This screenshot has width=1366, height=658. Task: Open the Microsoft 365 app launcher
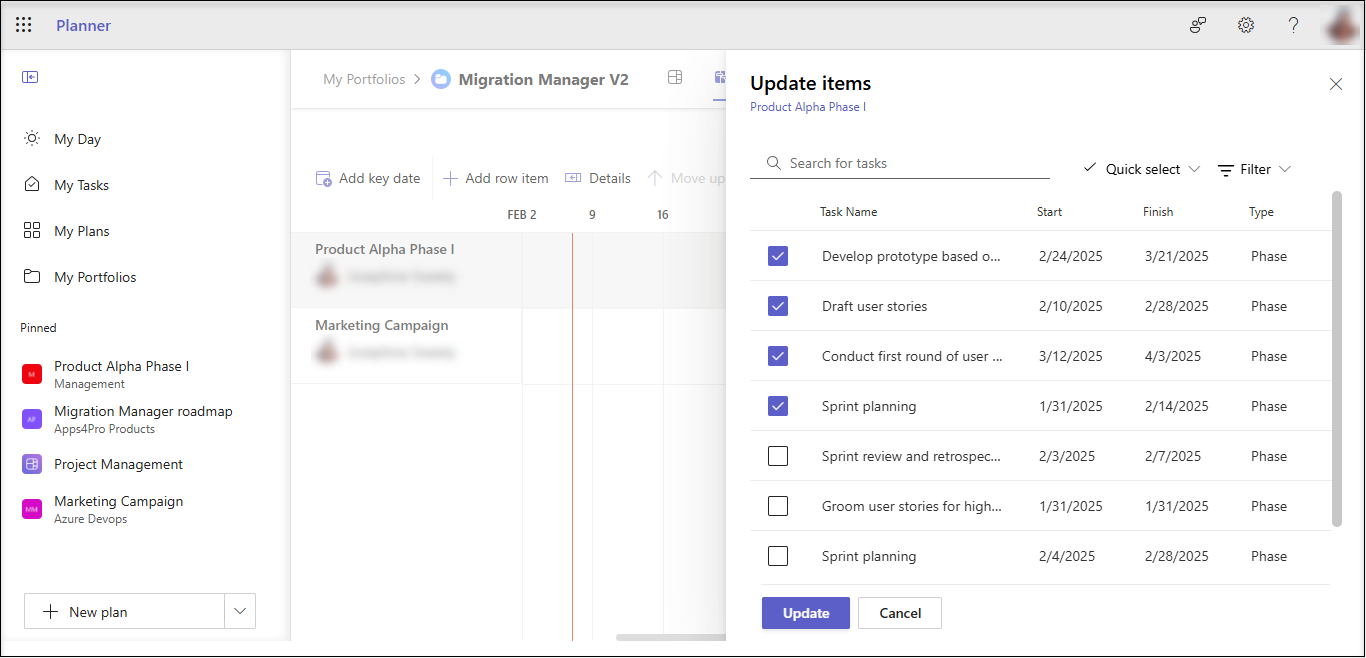pos(23,24)
